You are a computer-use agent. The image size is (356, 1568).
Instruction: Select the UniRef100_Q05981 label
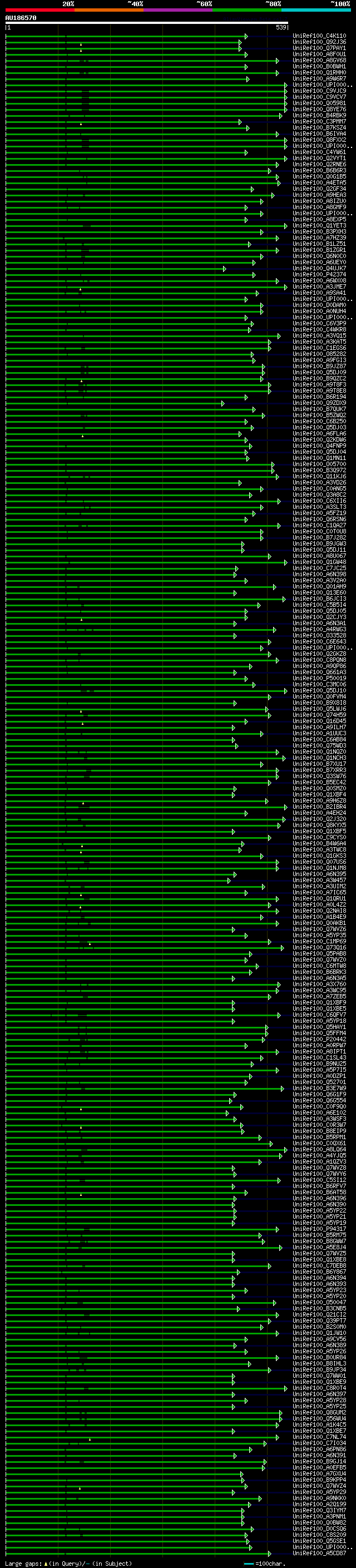pyautogui.click(x=319, y=103)
